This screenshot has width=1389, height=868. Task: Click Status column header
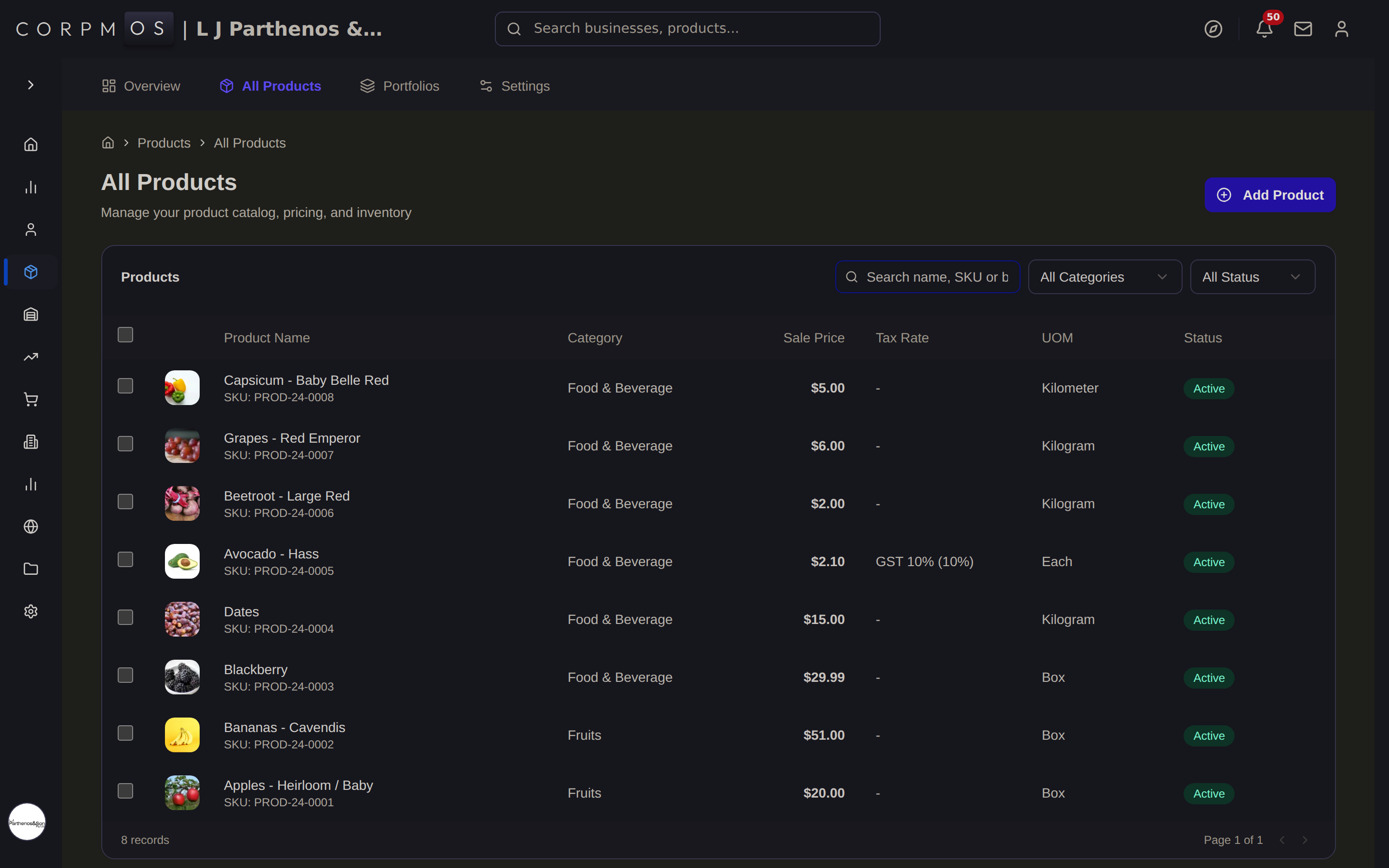pos(1202,338)
